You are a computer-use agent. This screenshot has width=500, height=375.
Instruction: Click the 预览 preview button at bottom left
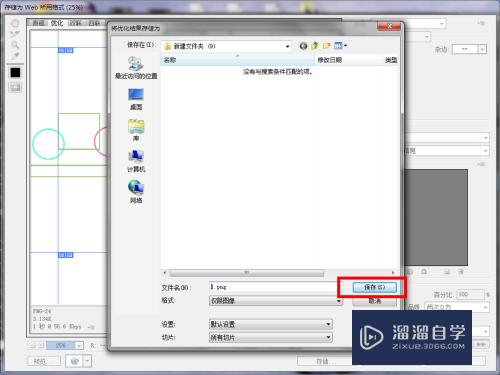[x=44, y=361]
